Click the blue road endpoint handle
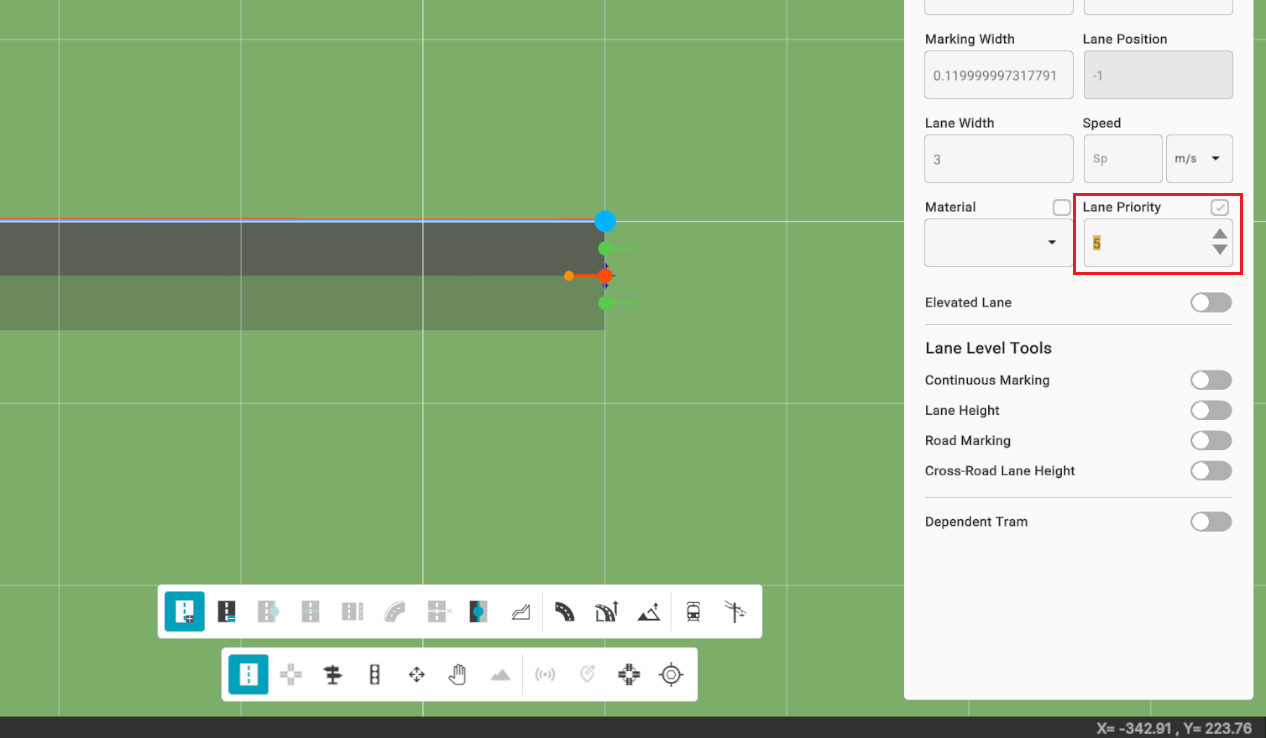1266x738 pixels. (605, 221)
